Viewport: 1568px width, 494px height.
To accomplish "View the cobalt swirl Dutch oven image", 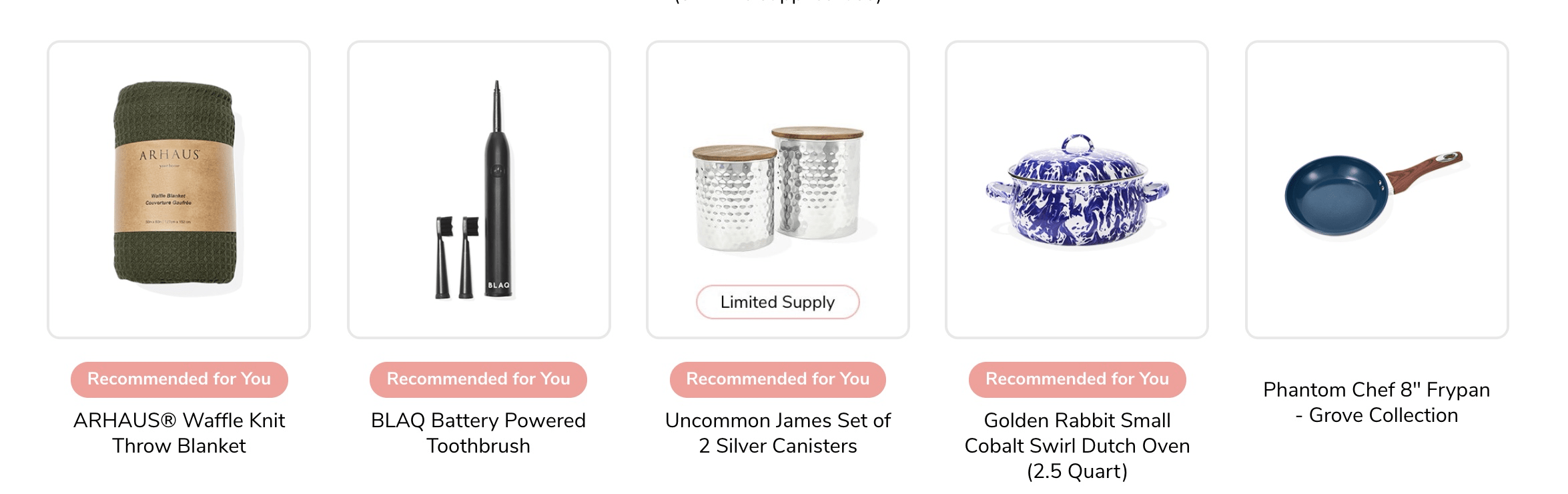I will pos(1077,190).
